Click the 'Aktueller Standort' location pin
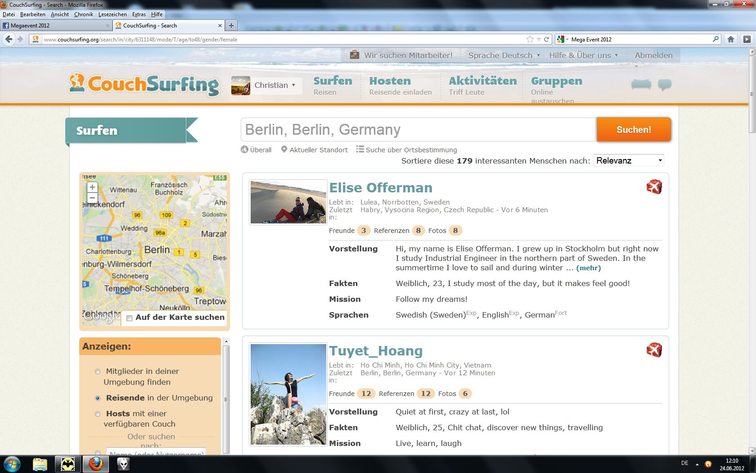The width and height of the screenshot is (756, 473). (x=285, y=149)
